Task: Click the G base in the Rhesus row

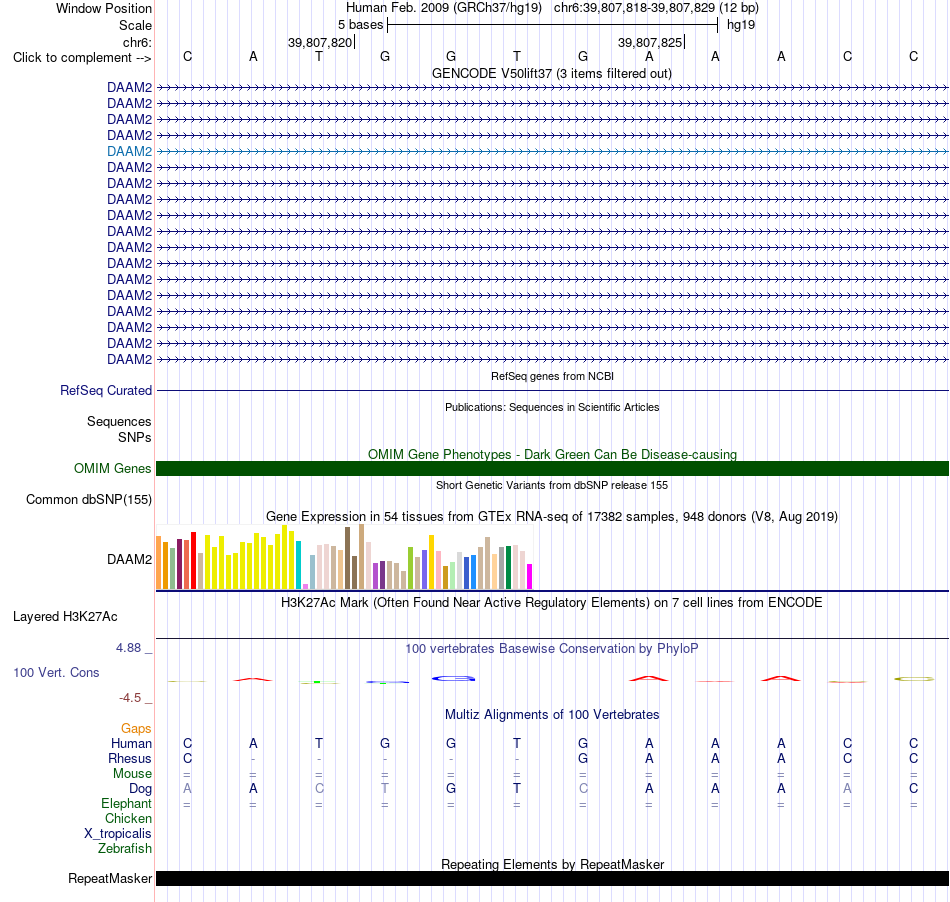Action: point(583,758)
